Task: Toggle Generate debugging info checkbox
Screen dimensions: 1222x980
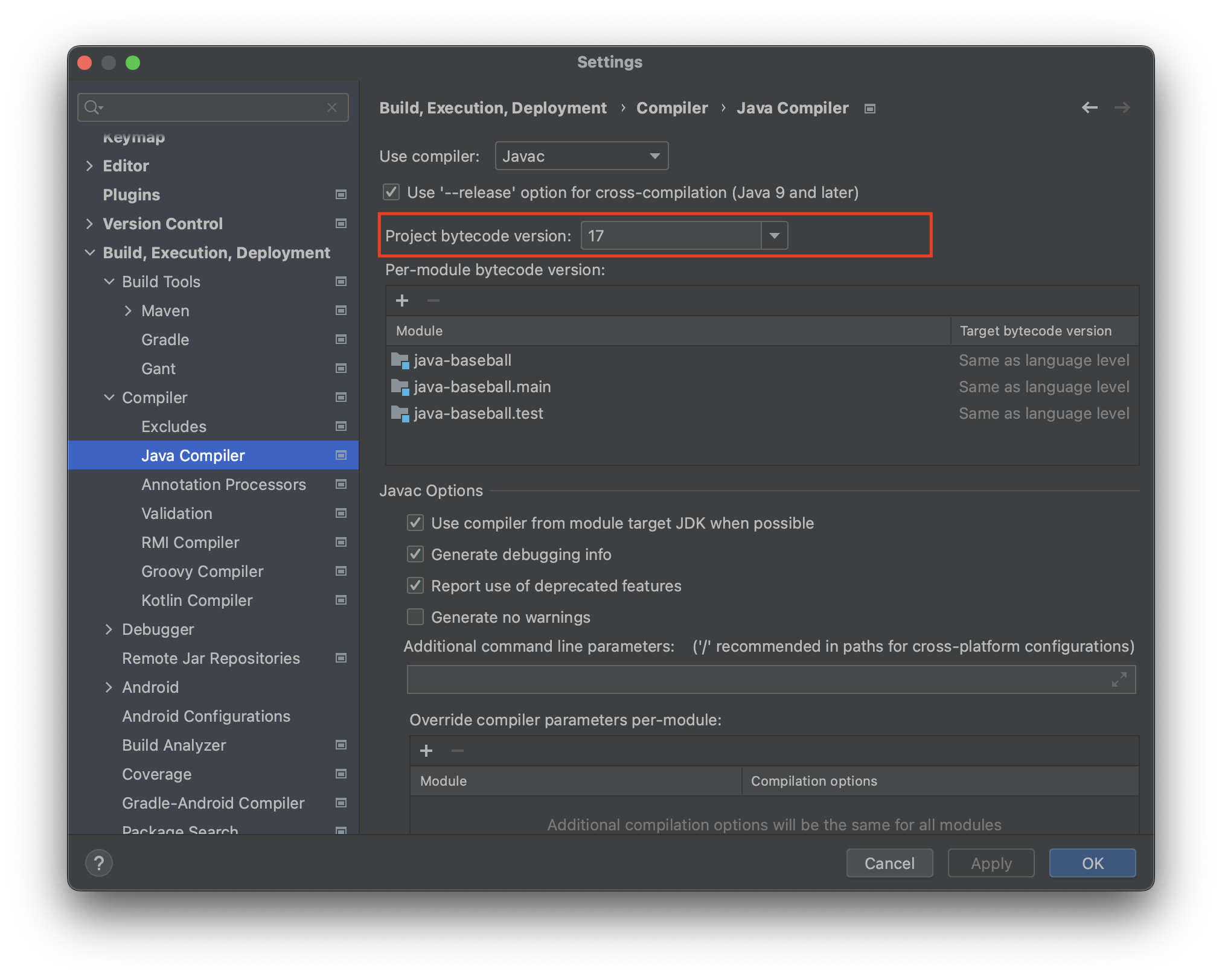Action: (x=415, y=555)
